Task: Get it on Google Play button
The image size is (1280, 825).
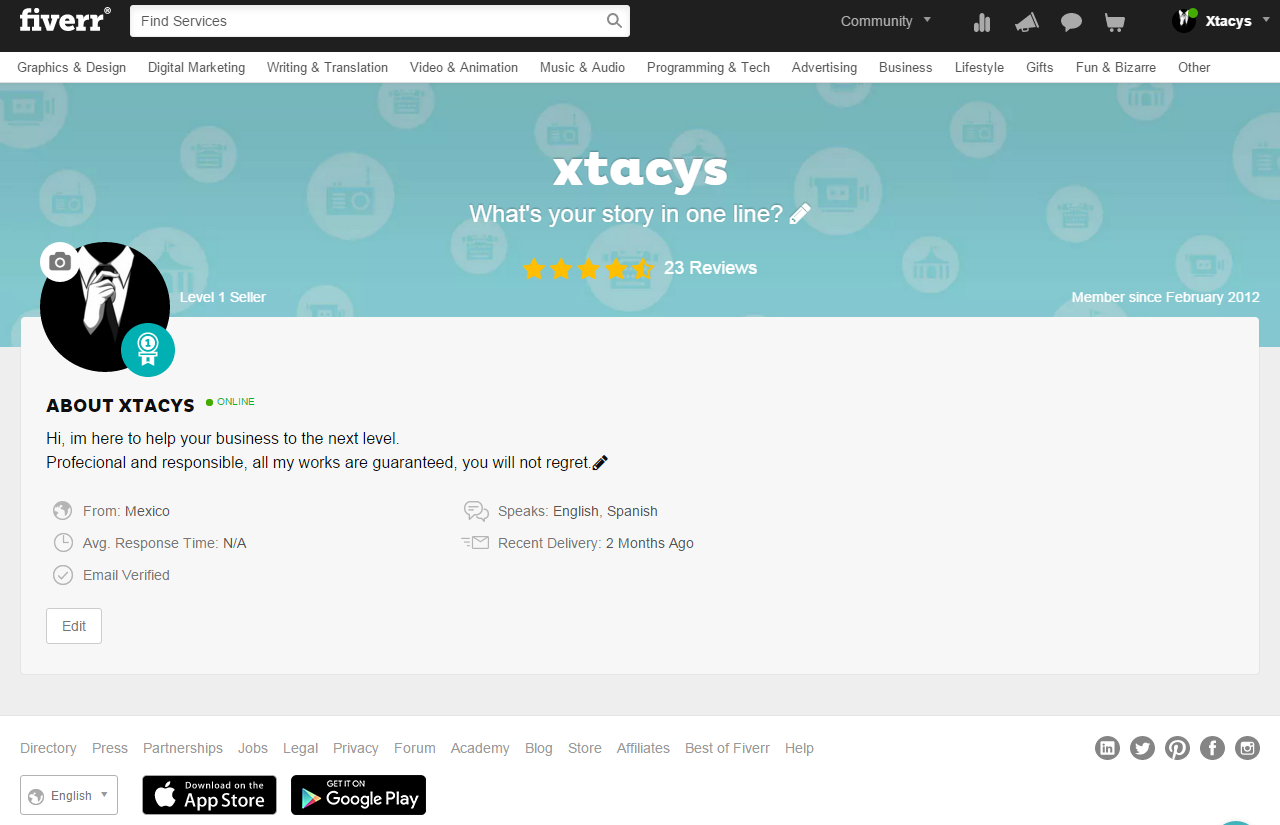Action: pos(358,795)
